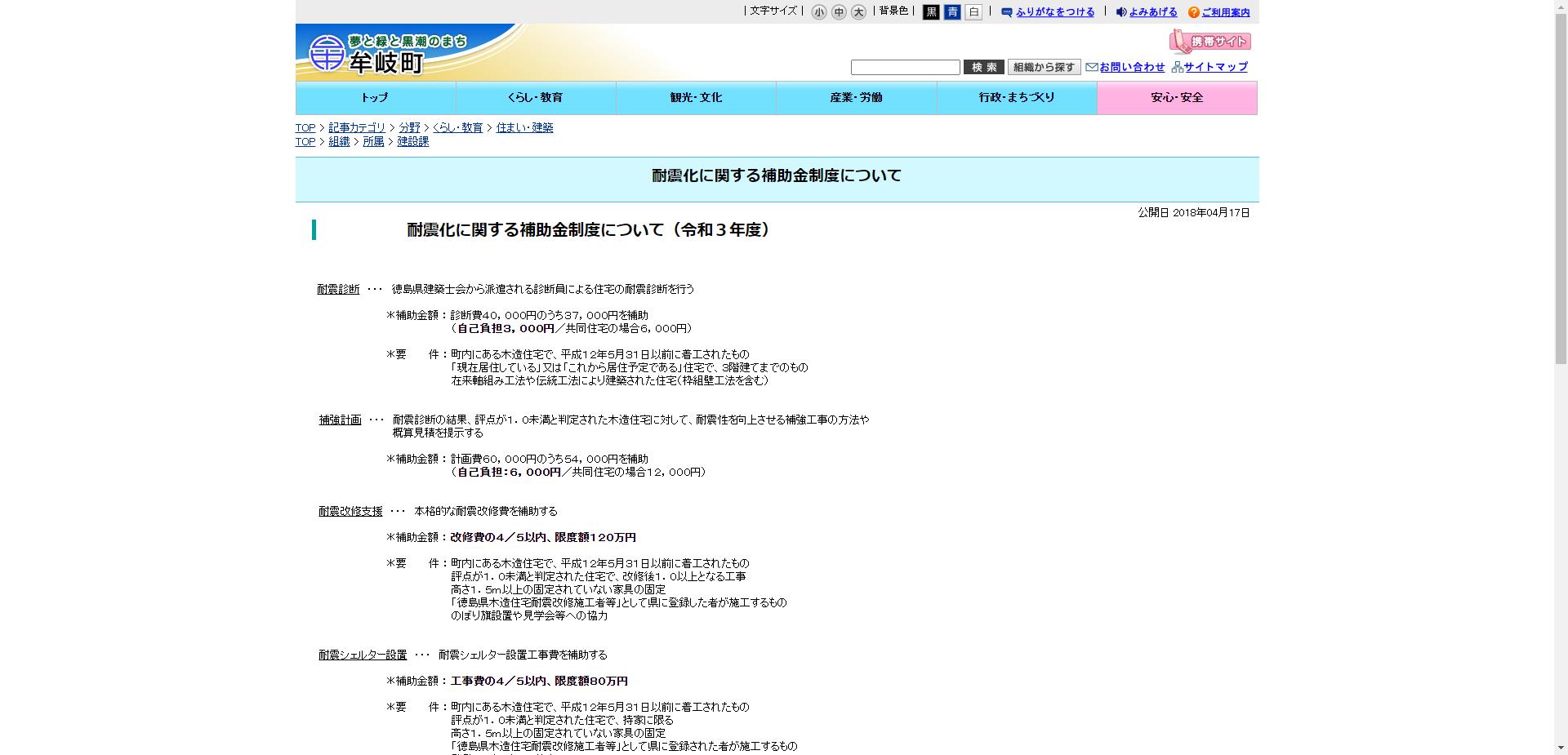The image size is (1568, 755).
Task: Click inside the site search input field
Action: [x=905, y=67]
